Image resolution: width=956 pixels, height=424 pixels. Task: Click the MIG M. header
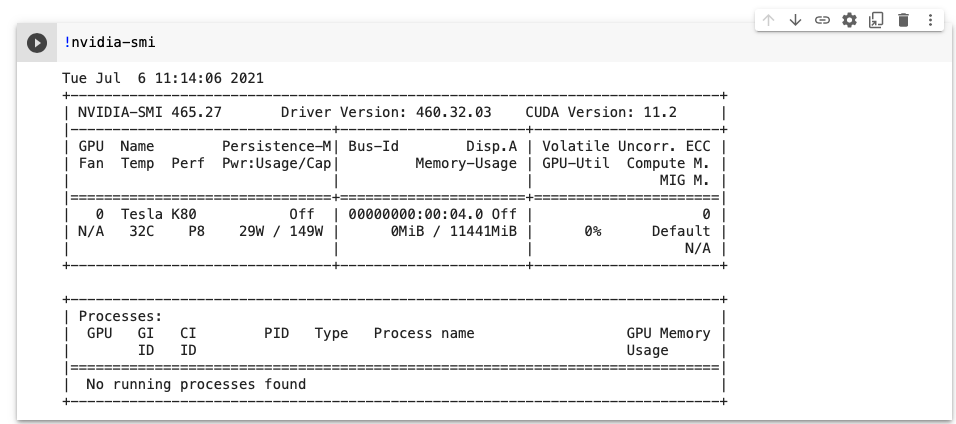685,181
